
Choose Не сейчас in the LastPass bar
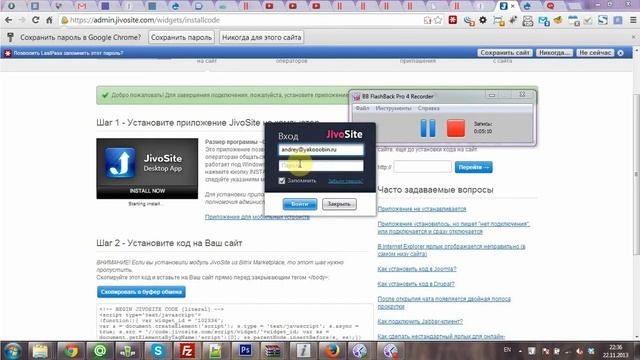point(595,53)
